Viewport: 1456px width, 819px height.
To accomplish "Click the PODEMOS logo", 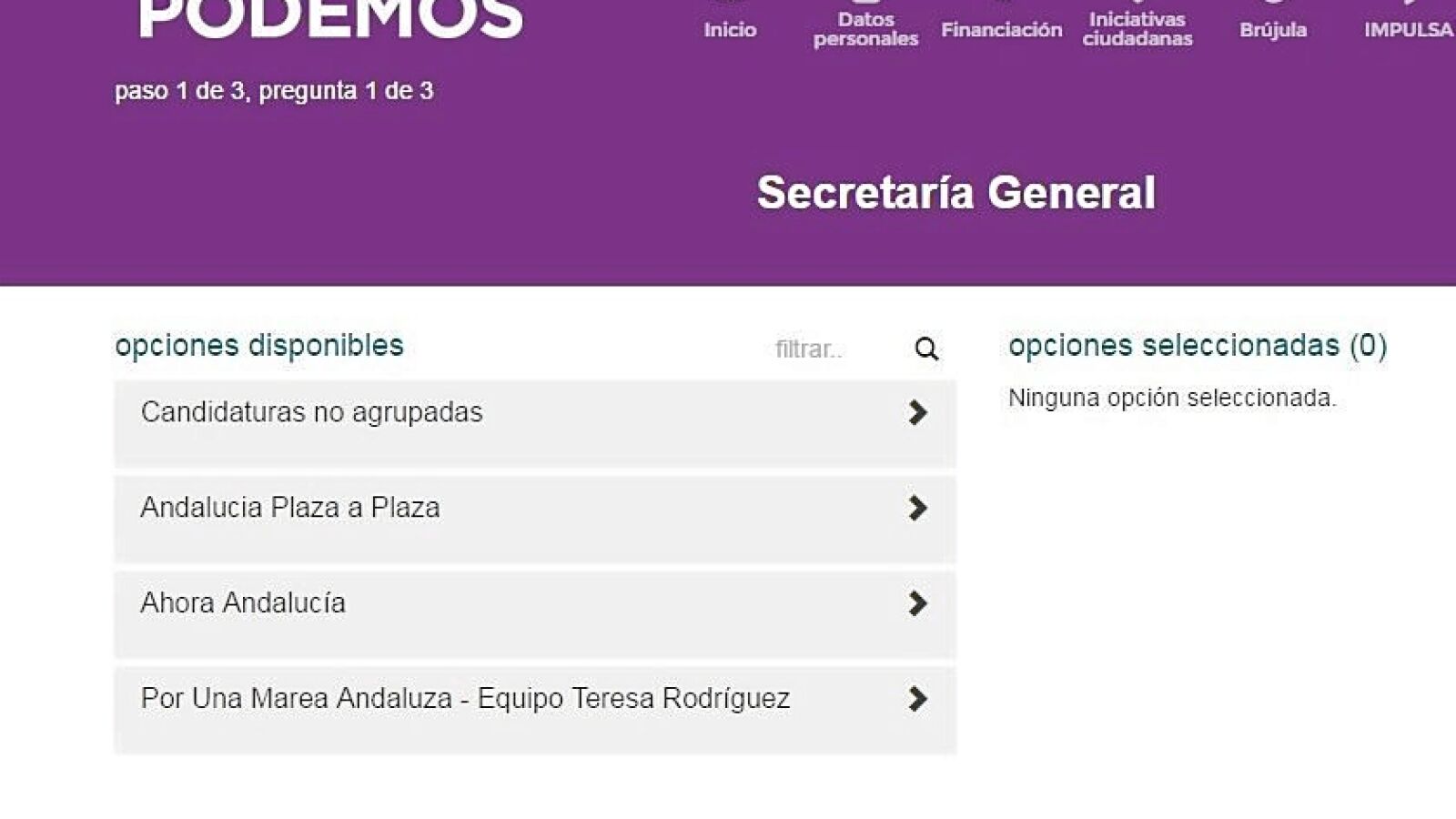I will click(330, 18).
